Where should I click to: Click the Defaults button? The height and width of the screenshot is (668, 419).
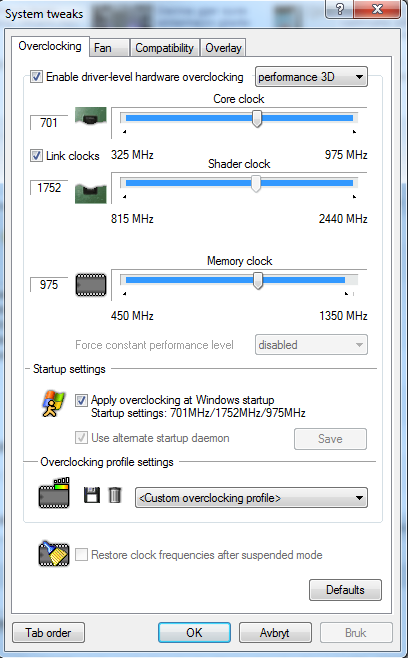[x=345, y=590]
